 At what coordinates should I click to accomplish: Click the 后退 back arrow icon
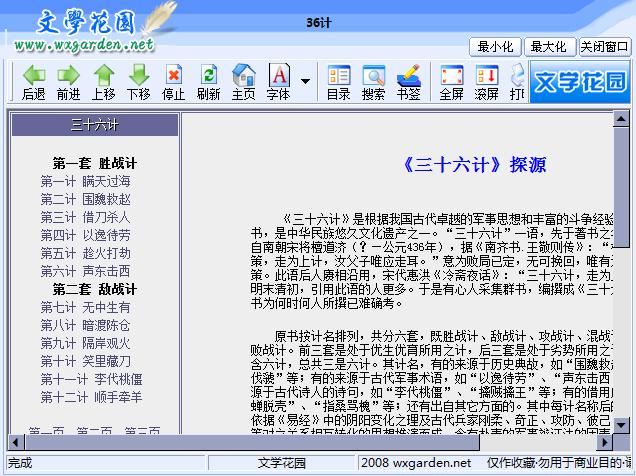pyautogui.click(x=34, y=75)
